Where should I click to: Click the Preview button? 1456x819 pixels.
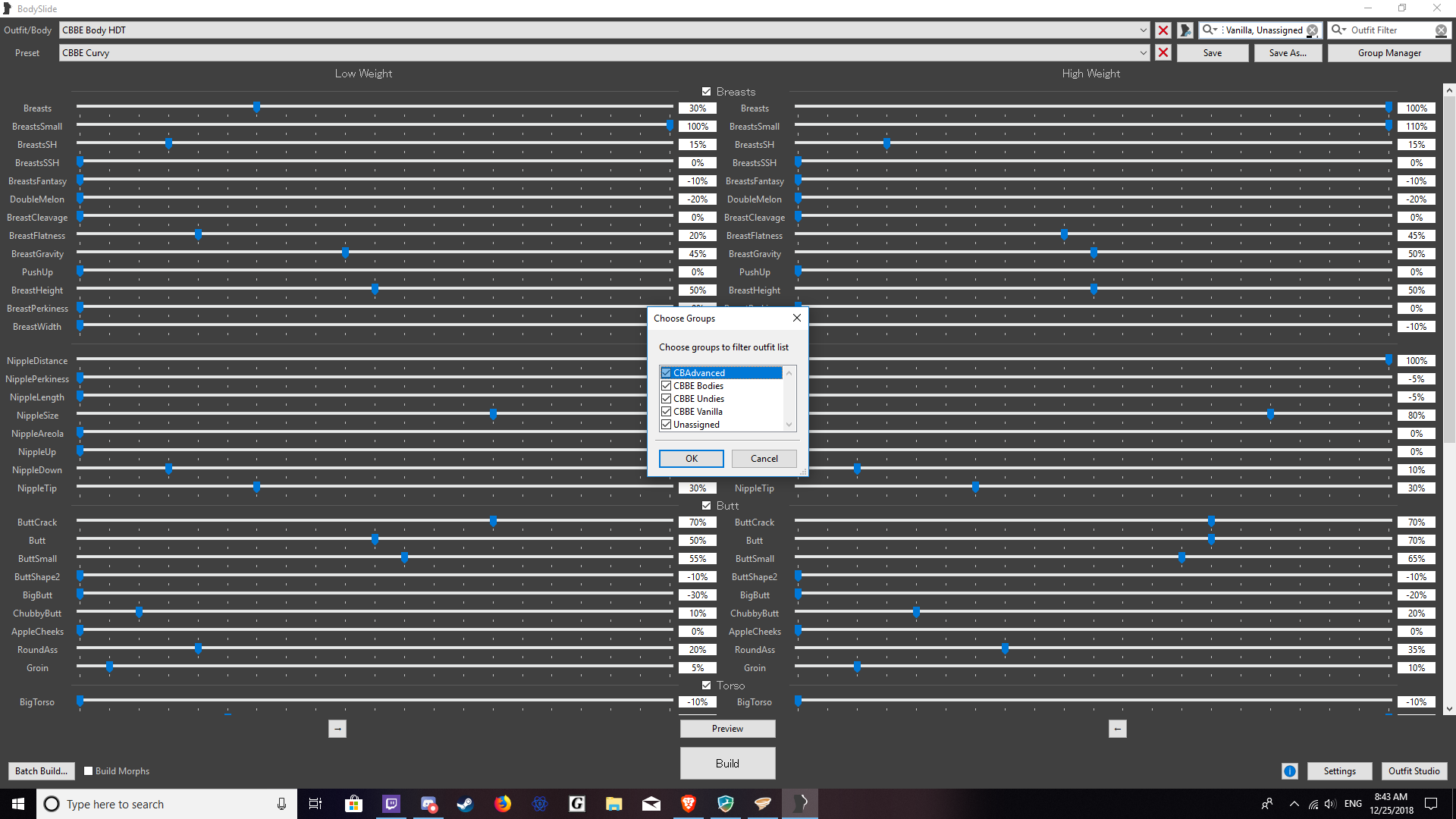tap(727, 729)
